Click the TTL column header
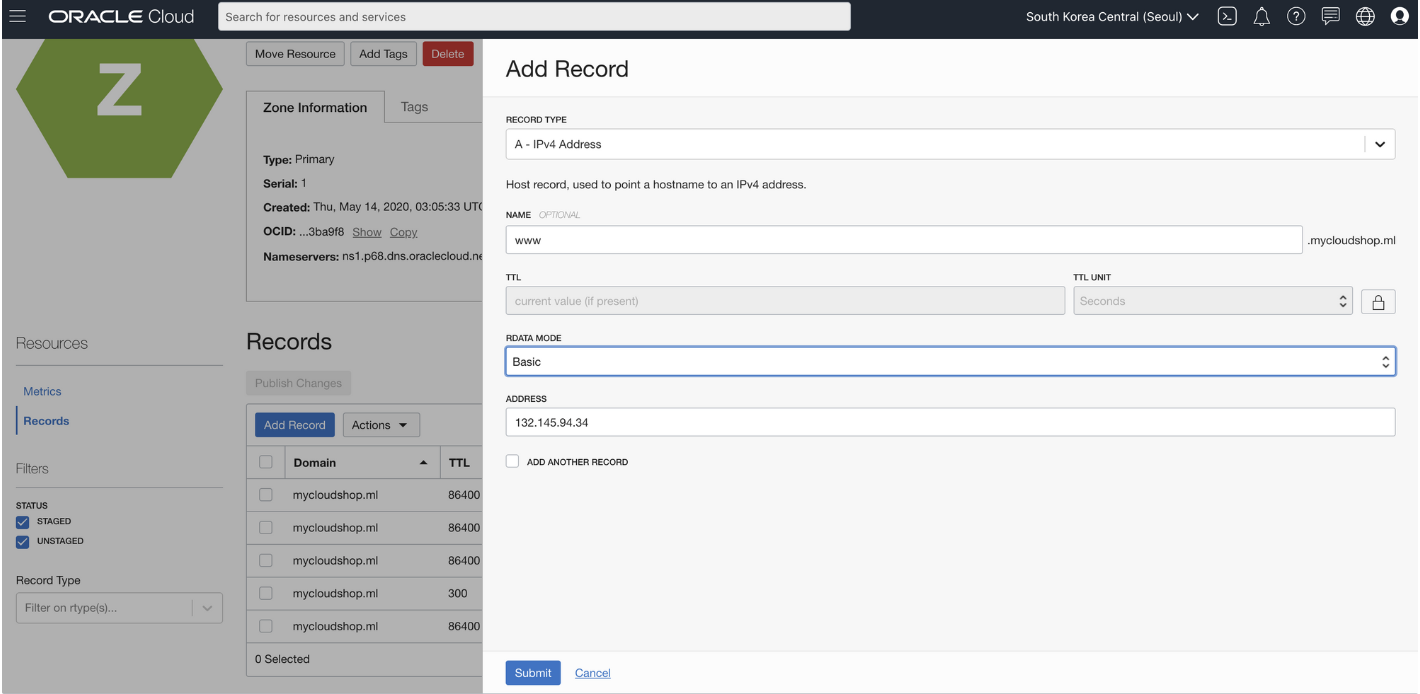This screenshot has height=694, width=1420. [x=459, y=463]
